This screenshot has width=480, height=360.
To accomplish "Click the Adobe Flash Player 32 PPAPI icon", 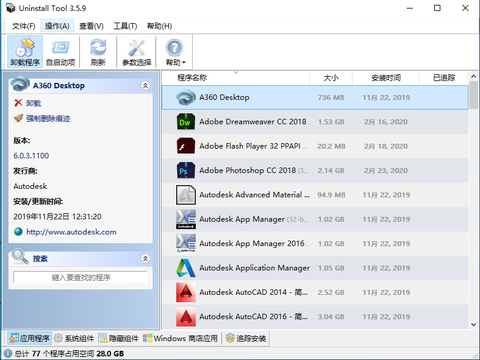I will (186, 146).
